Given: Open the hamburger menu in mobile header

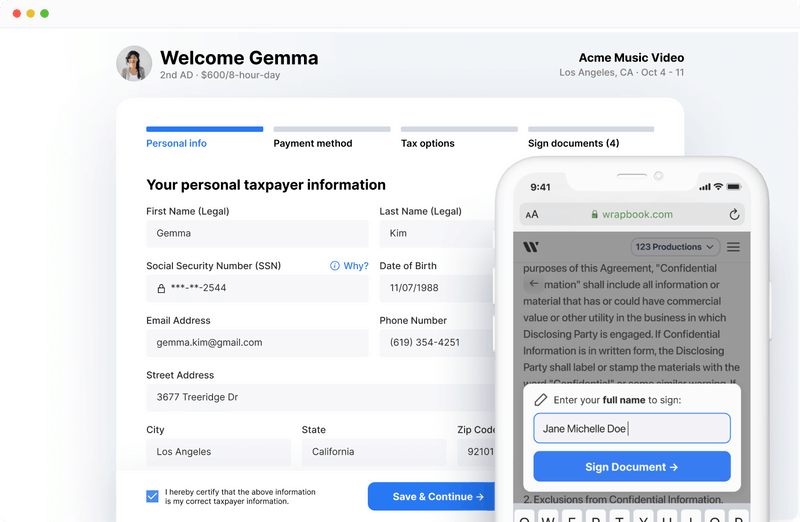Looking at the screenshot, I should (x=733, y=247).
